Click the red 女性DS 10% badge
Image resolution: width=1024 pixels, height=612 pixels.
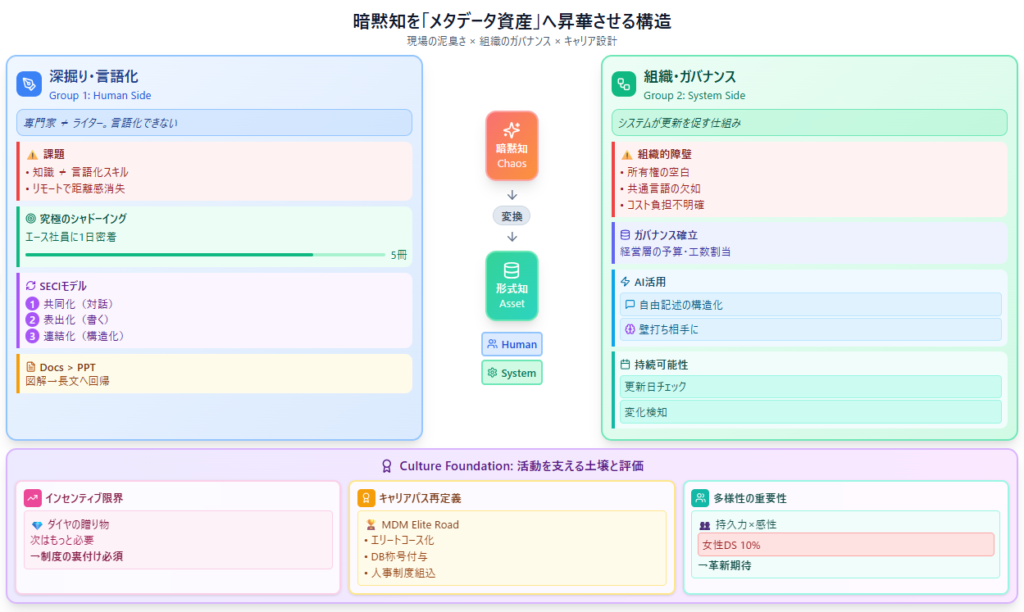(845, 544)
